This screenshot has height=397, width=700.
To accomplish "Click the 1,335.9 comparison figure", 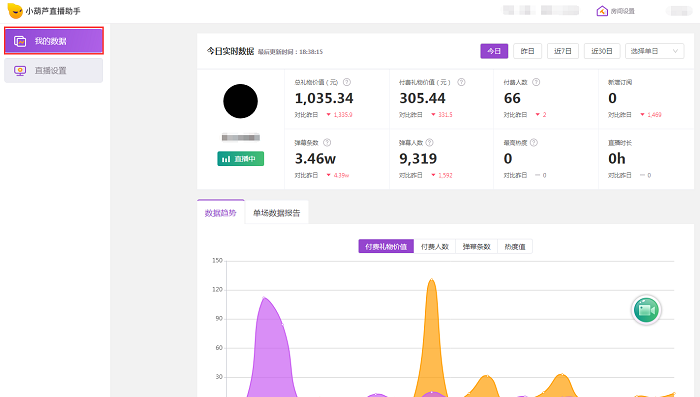I will coord(343,115).
